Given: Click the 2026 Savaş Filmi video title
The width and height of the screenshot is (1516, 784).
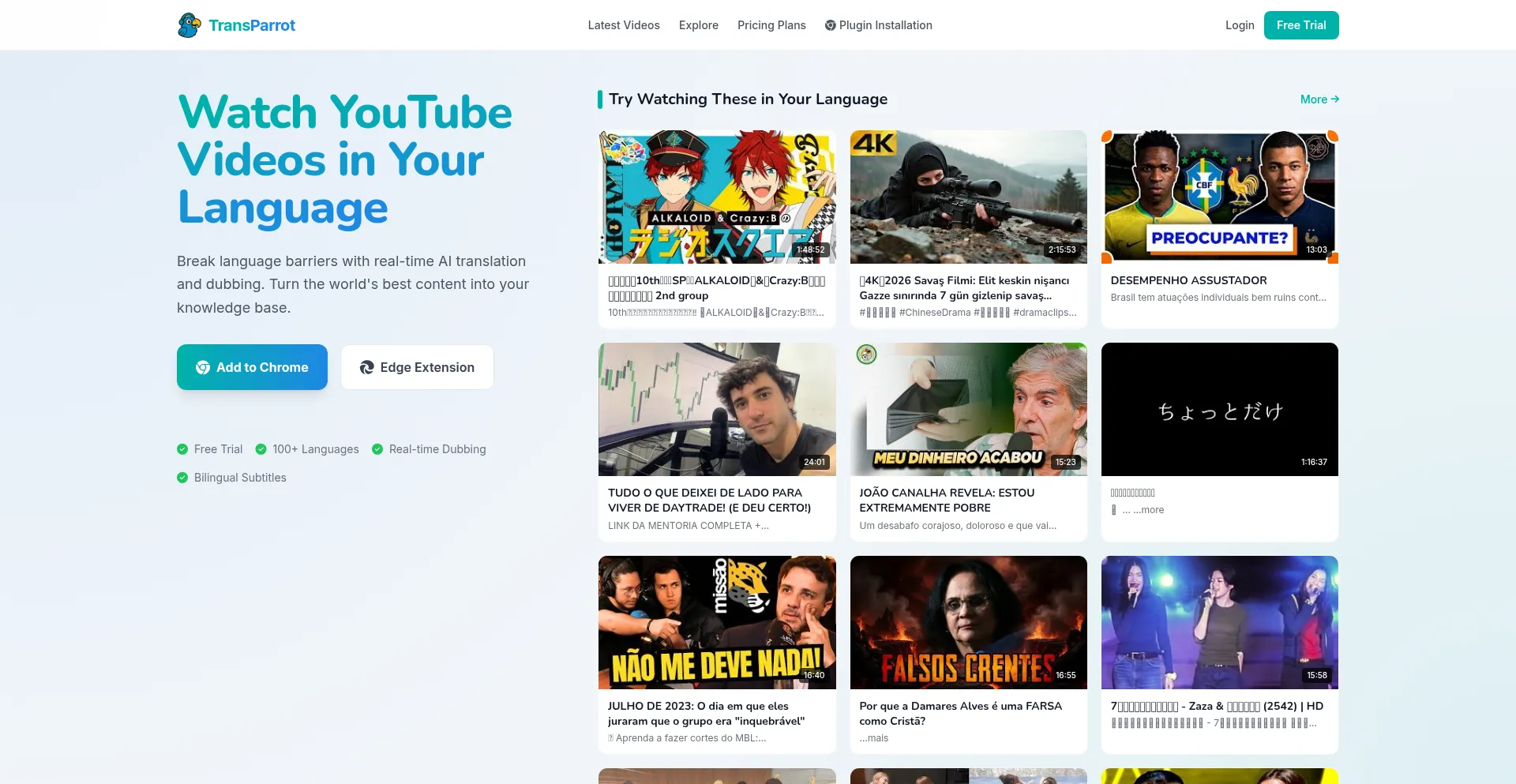Looking at the screenshot, I should point(964,288).
